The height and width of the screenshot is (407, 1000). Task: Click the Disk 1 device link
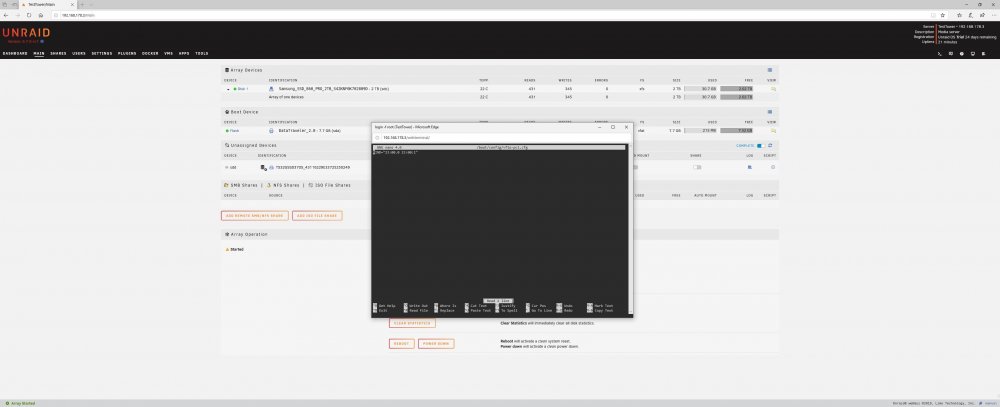243,89
